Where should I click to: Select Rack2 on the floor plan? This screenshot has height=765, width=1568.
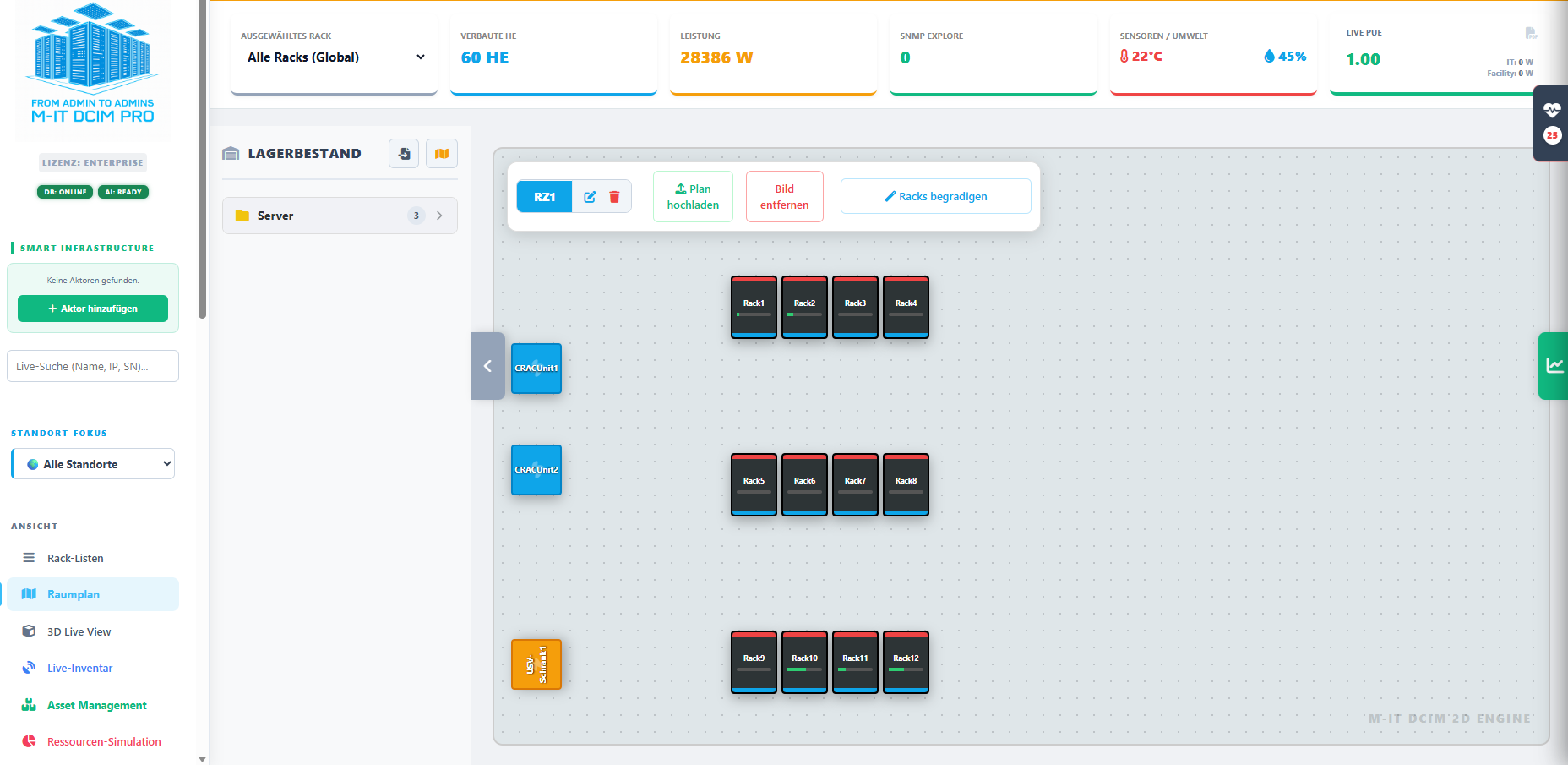[804, 308]
